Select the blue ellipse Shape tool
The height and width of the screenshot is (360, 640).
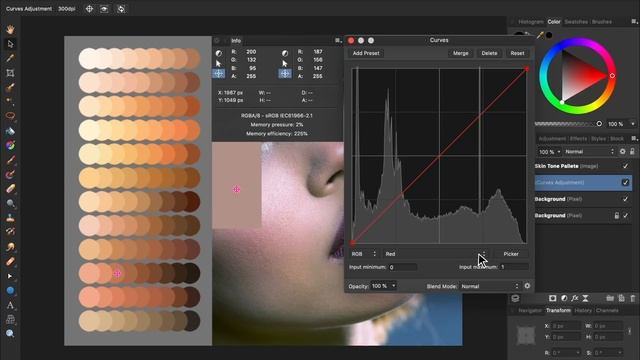10,290
